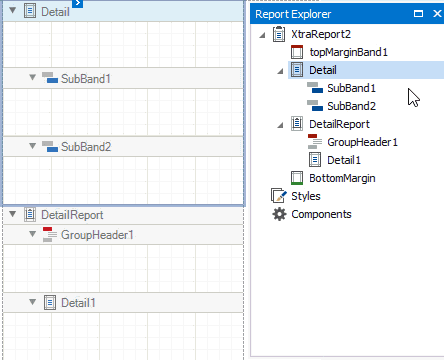Screen dimensions: 444x360
Task: Click SubBand1 icon in Report Explorer tree
Action: click(315, 88)
